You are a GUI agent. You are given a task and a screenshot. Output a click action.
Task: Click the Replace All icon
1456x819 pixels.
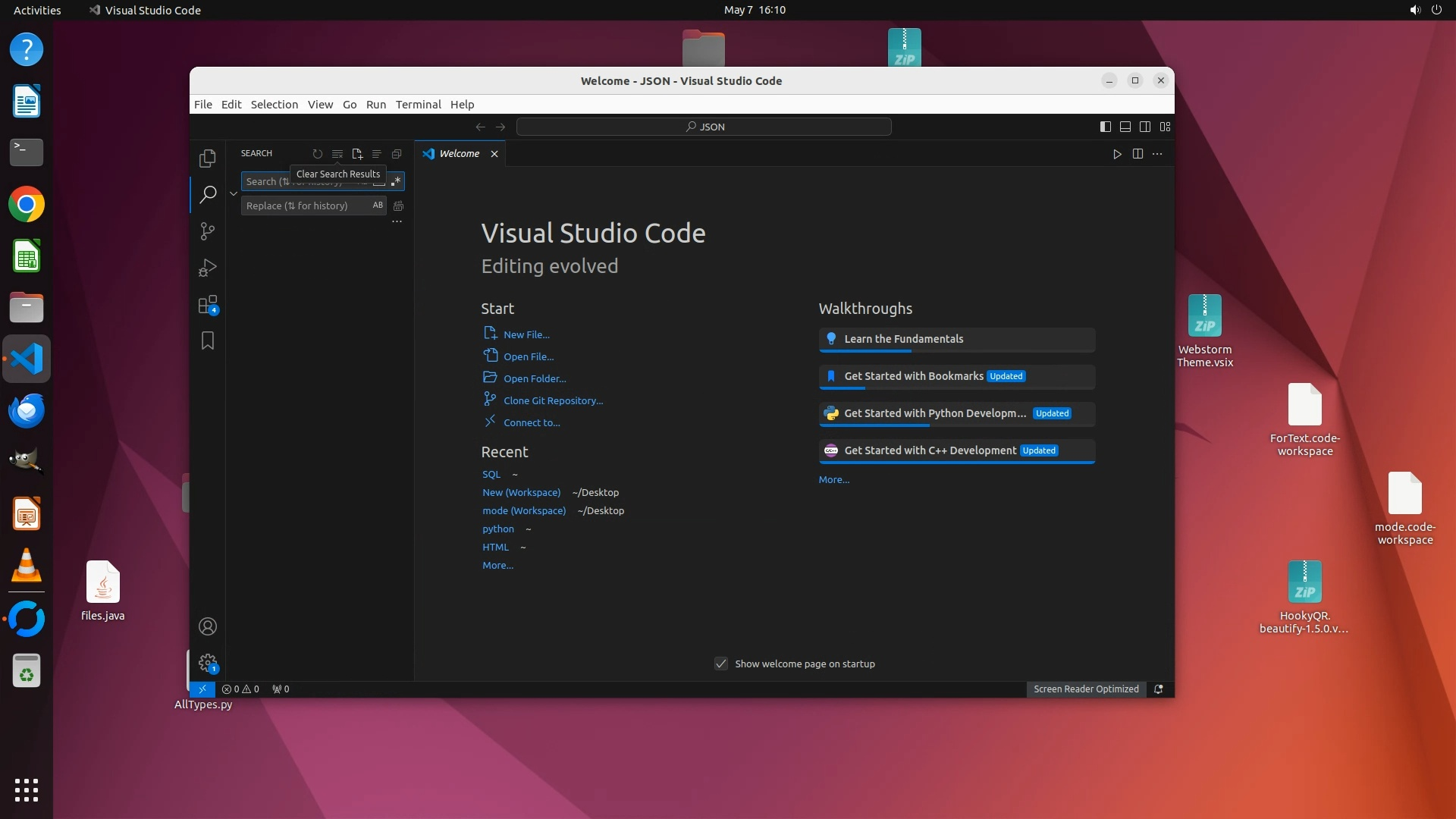pos(398,206)
